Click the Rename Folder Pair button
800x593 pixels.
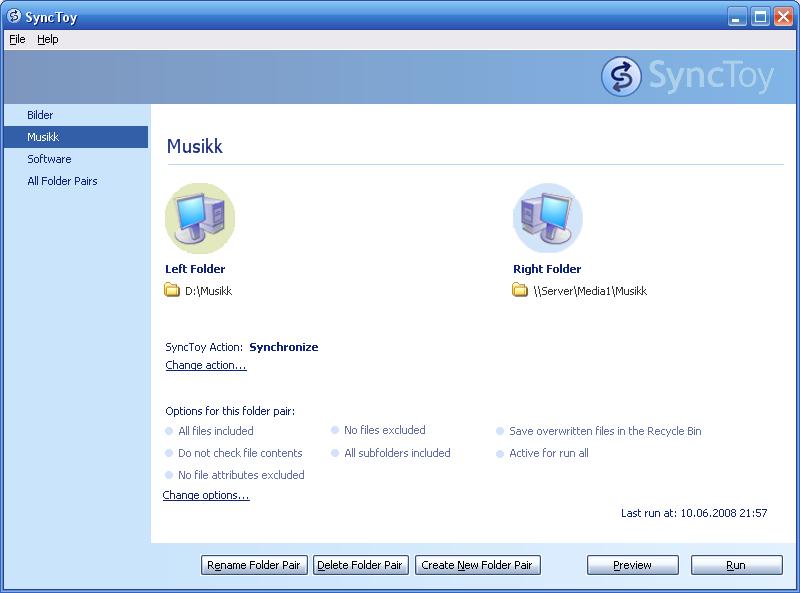[254, 565]
